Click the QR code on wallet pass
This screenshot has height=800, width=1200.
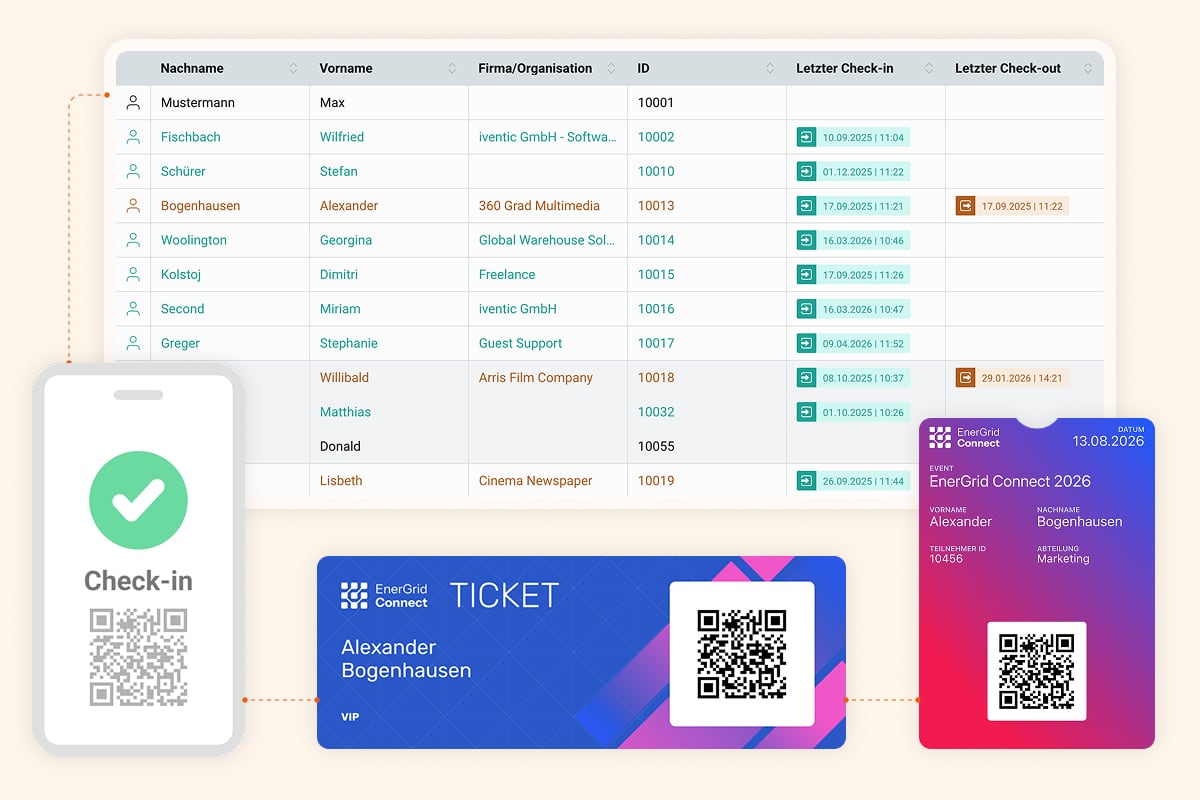1036,671
